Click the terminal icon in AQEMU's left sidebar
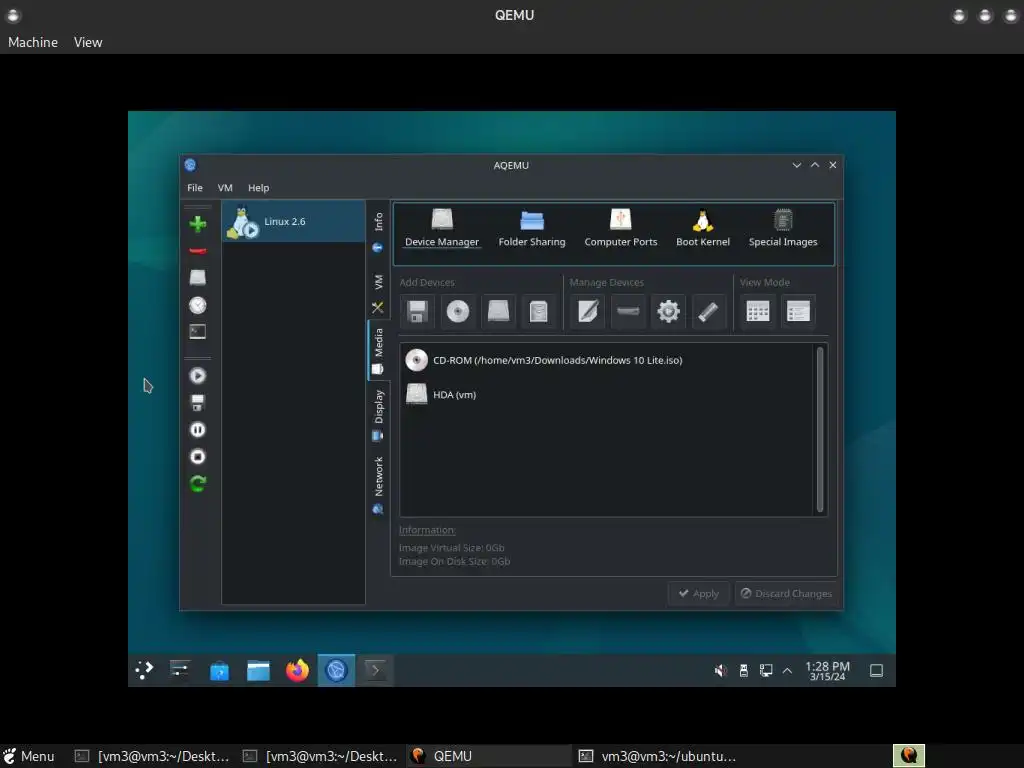1024x768 pixels. click(x=197, y=332)
